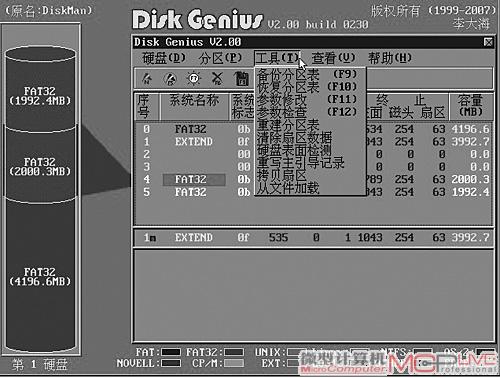Click row number 2 in the partition table
Screen dimensions: 500x378
[146, 154]
